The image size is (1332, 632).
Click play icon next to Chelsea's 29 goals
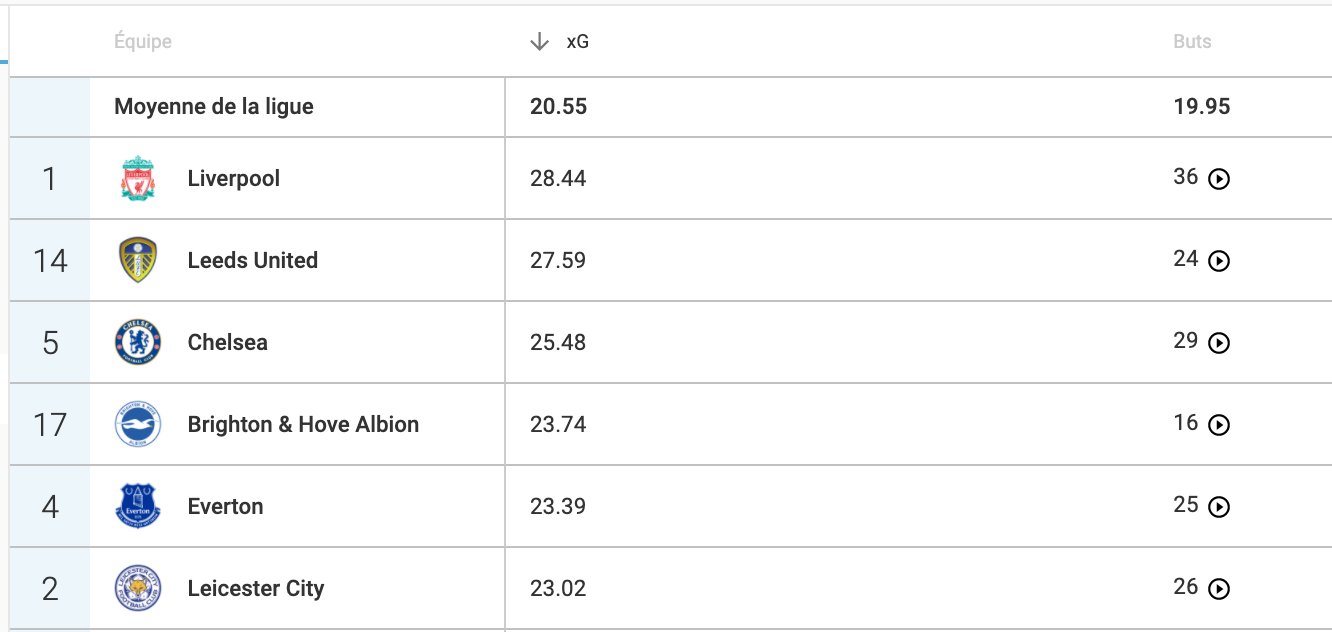[1219, 344]
